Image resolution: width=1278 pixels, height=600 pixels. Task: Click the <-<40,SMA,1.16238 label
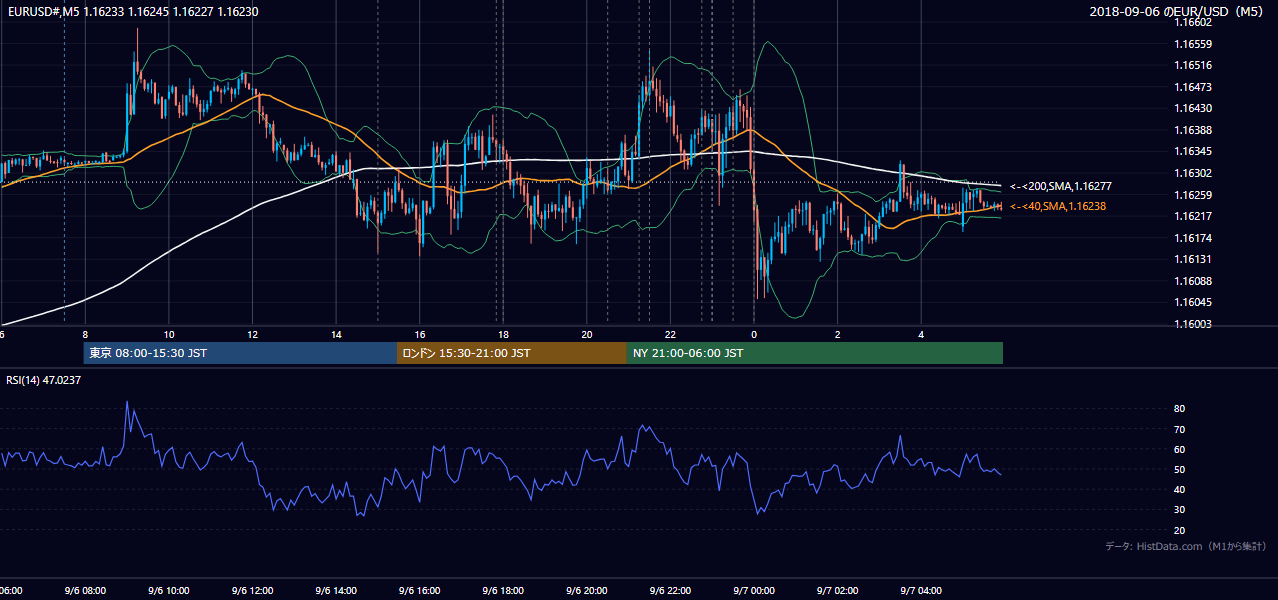click(x=1060, y=206)
